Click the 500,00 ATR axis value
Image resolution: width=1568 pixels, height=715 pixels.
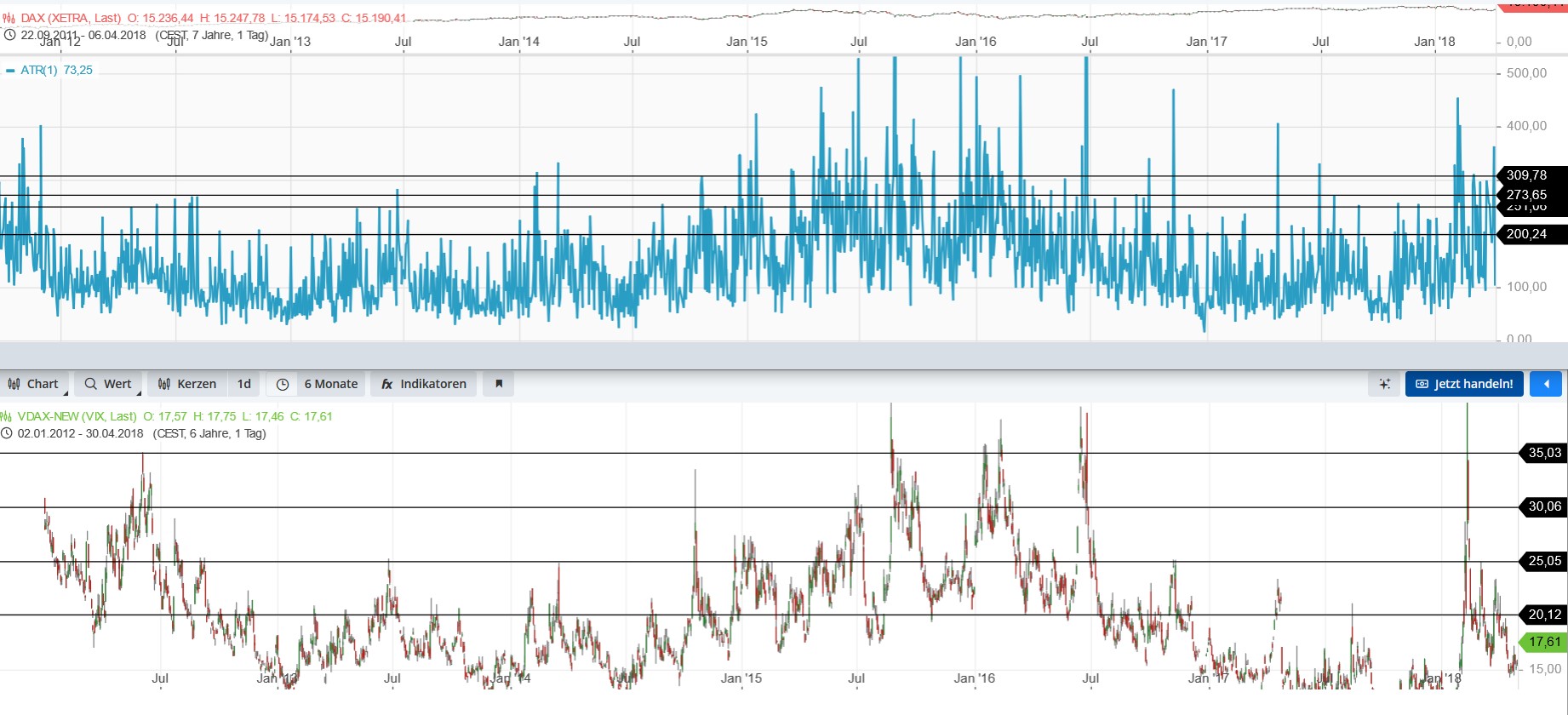(x=1527, y=73)
